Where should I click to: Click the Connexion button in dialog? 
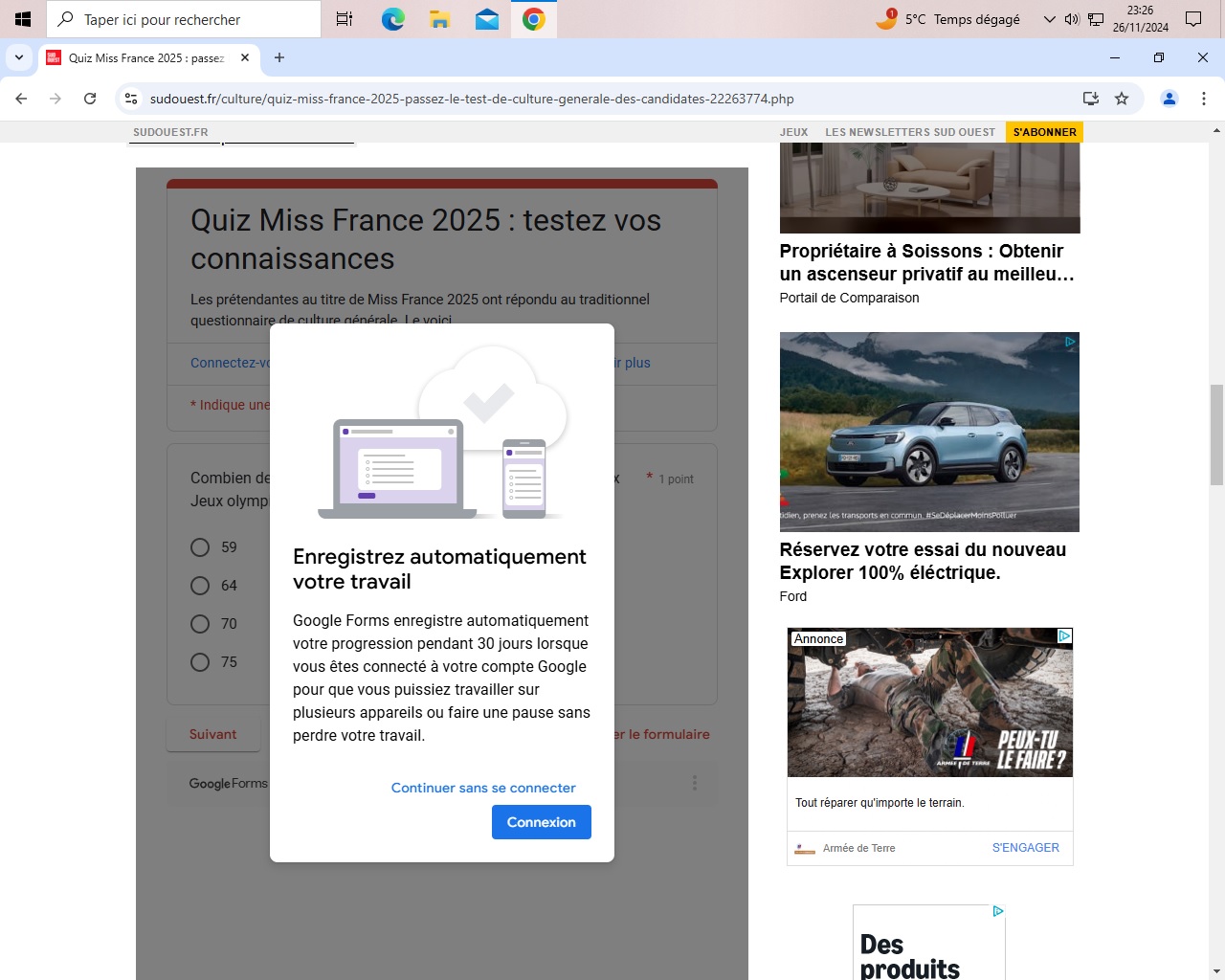click(x=542, y=822)
